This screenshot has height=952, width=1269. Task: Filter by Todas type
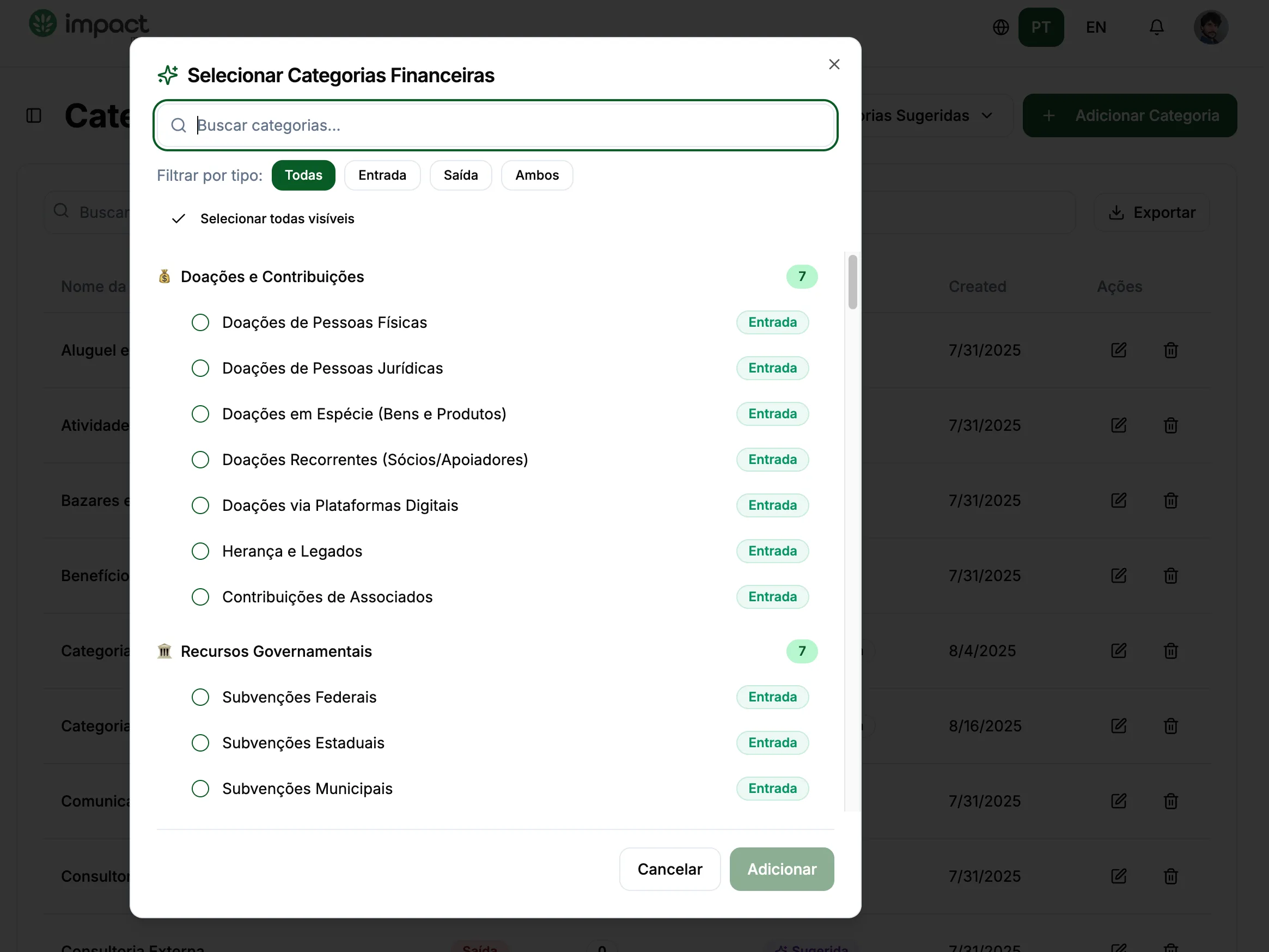[x=303, y=175]
